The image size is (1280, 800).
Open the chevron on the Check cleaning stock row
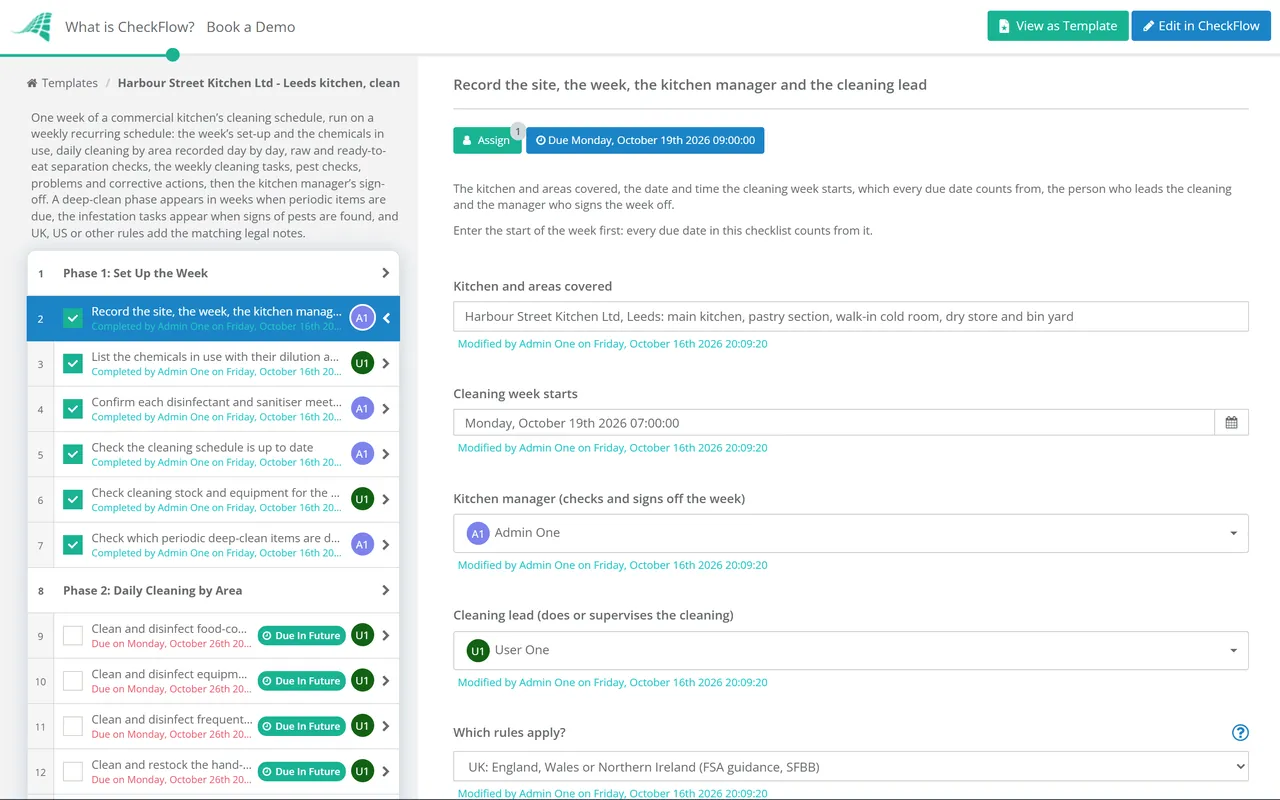pos(386,499)
